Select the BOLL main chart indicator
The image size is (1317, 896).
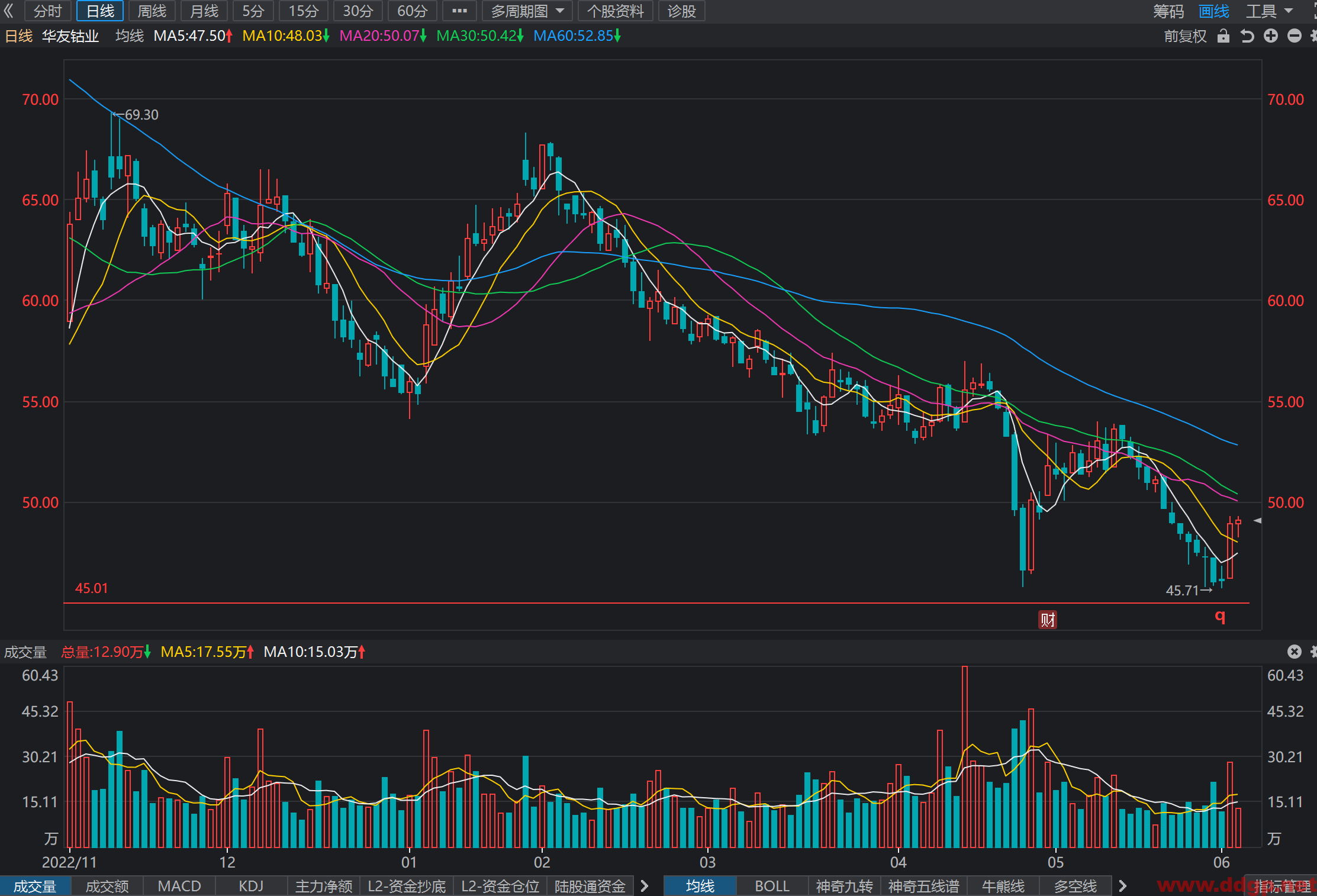(772, 886)
